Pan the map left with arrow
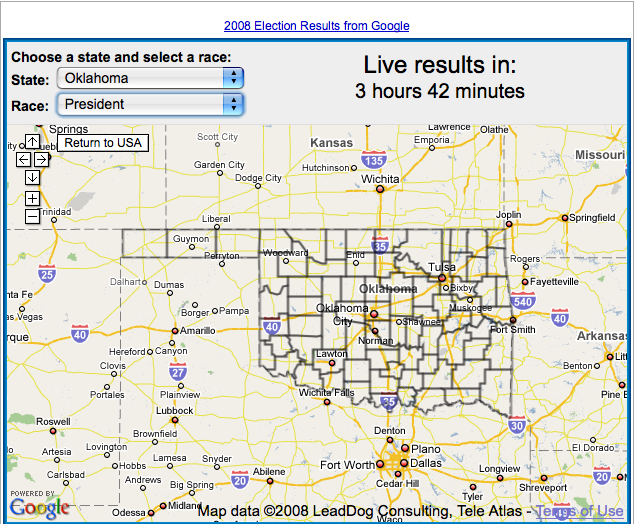Image resolution: width=634 pixels, height=524 pixels. click(23, 159)
